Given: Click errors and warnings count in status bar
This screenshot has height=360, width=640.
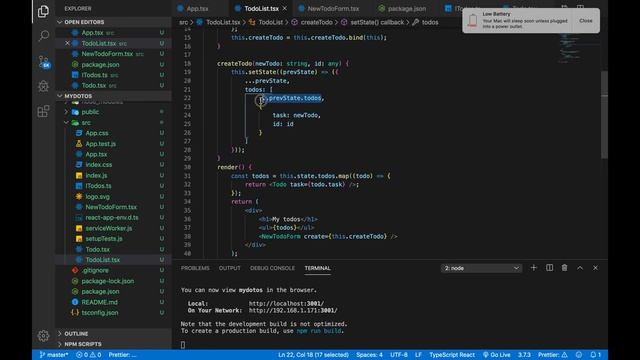Looking at the screenshot, I should 89,355.
